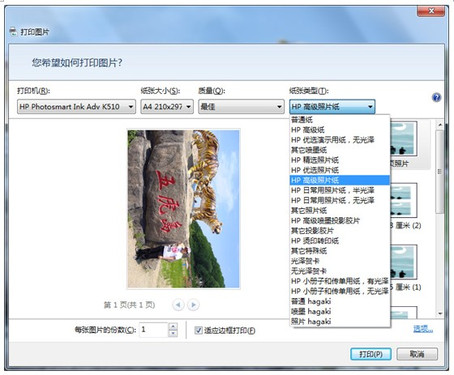Click the 第 1 页(共 1 页) page text
This screenshot has height=375, width=454.
point(129,305)
